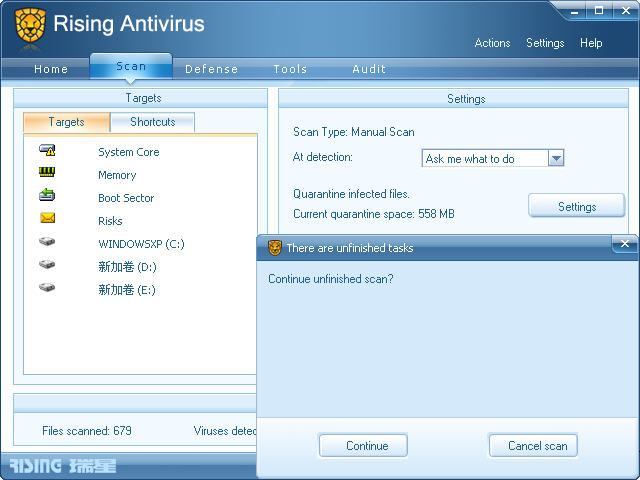This screenshot has height=480, width=640.
Task: Open the top Settings menu
Action: coord(545,43)
